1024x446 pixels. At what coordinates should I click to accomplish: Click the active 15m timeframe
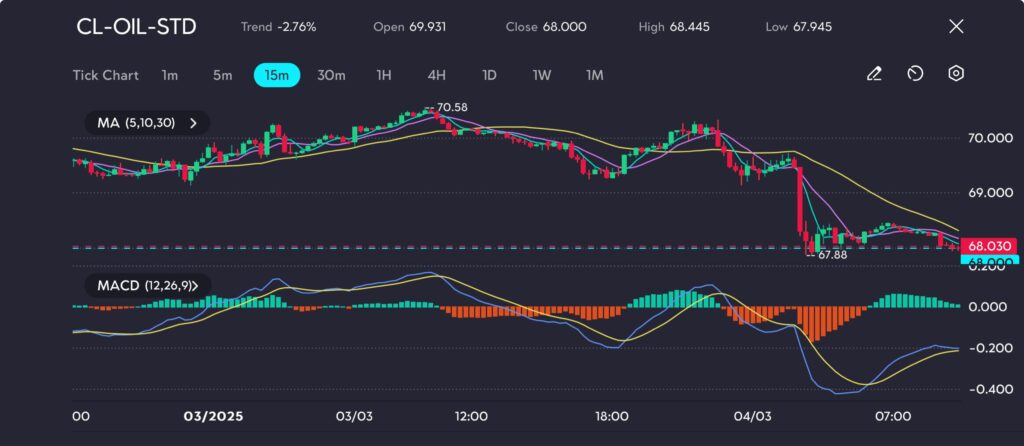pos(274,75)
